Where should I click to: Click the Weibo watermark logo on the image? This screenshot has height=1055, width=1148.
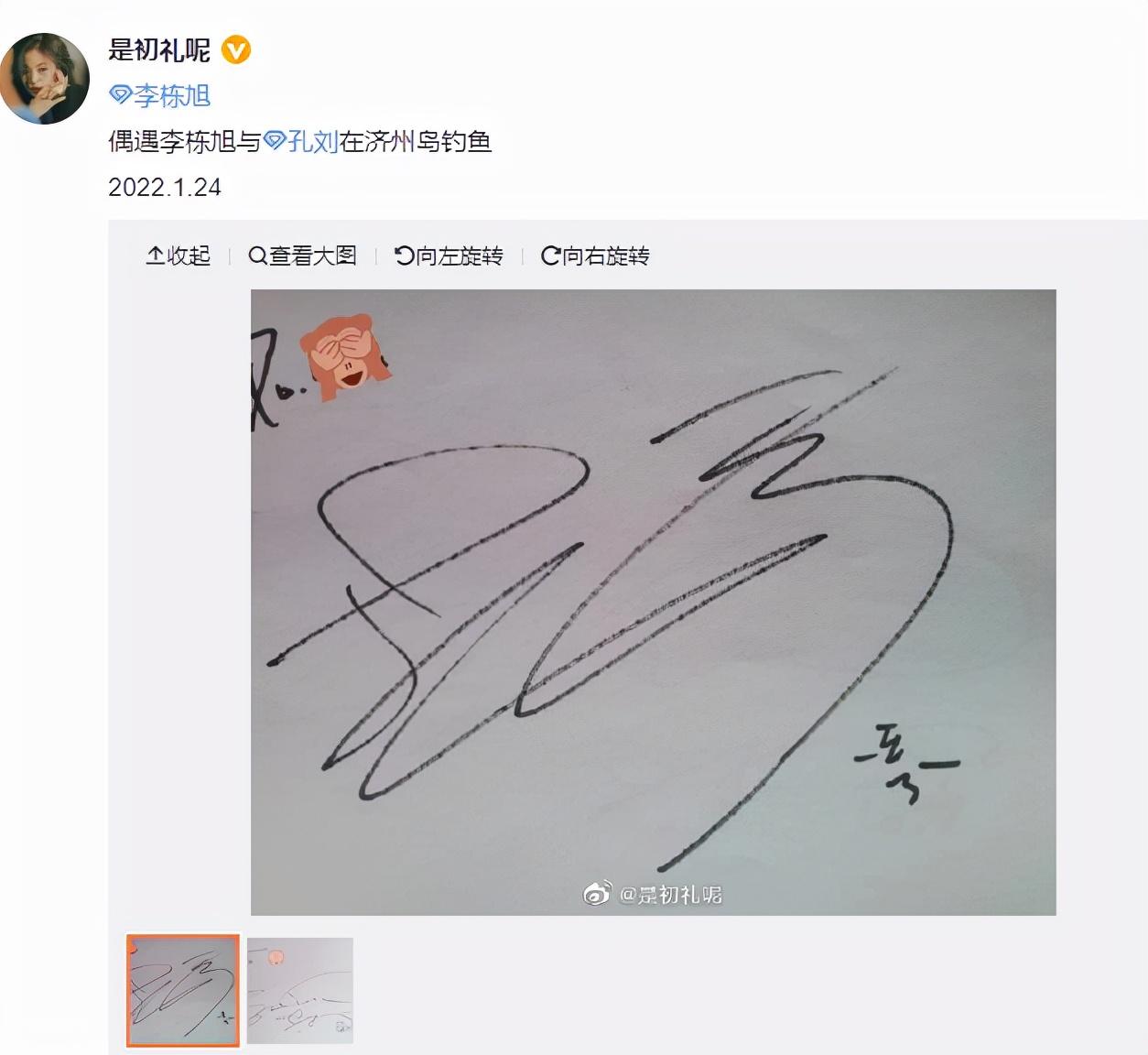coord(597,893)
